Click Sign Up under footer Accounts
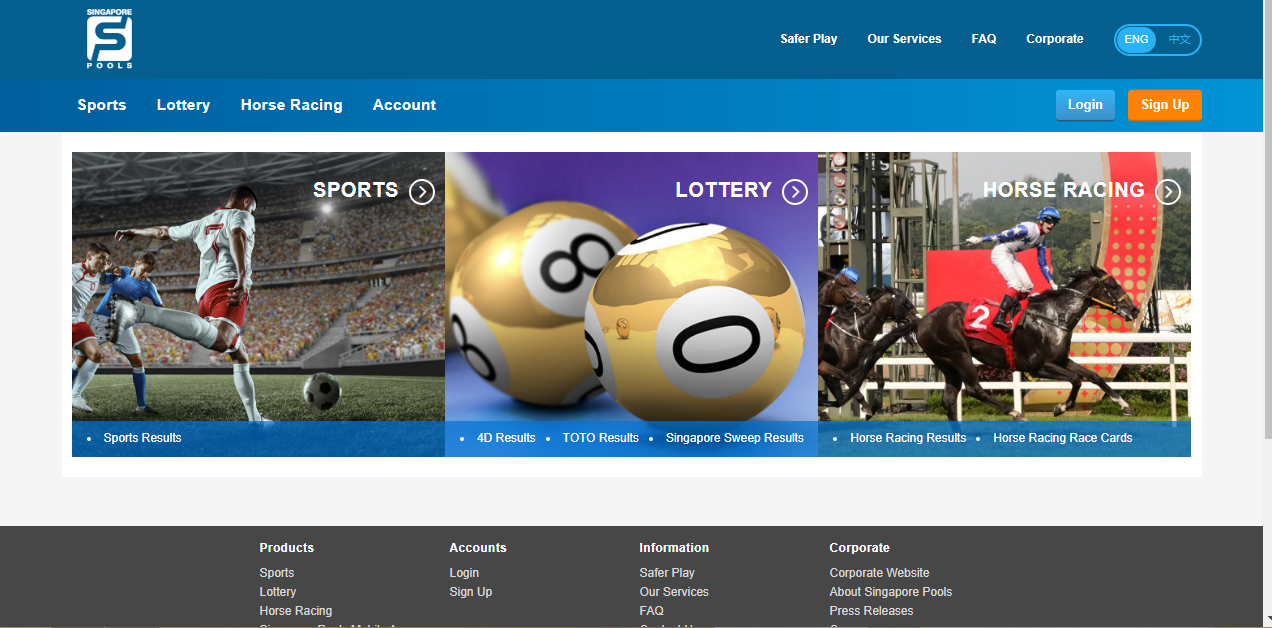Image resolution: width=1272 pixels, height=628 pixels. [471, 592]
